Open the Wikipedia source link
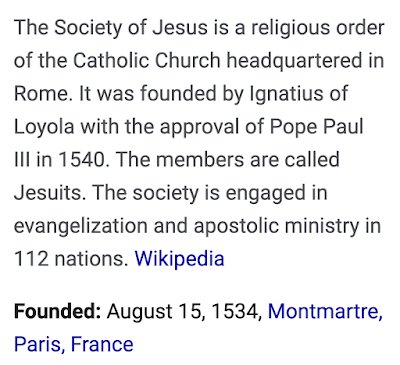The image size is (400, 365). (x=179, y=259)
